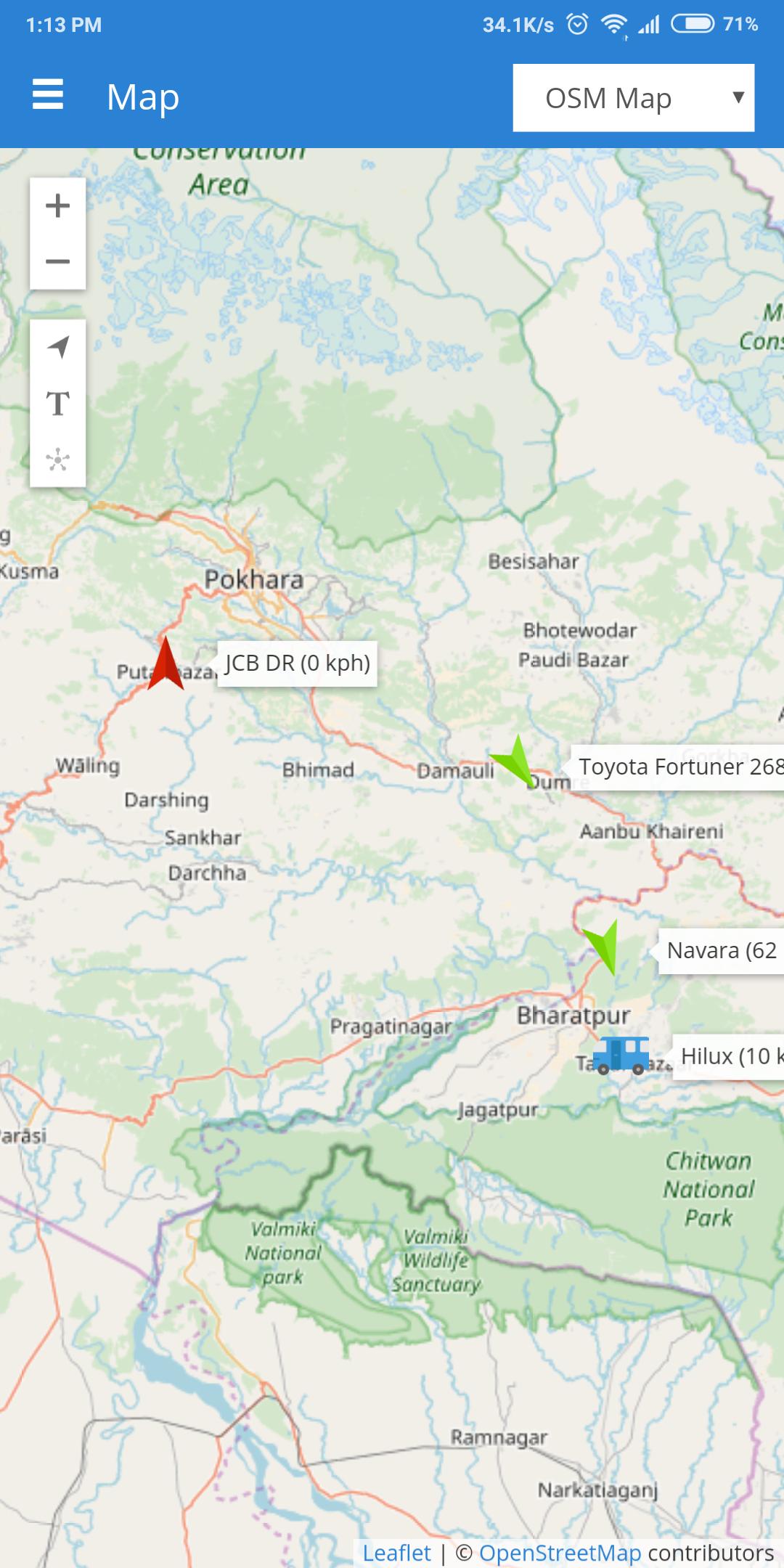
Task: Toggle marker clustering control
Action: 57,459
